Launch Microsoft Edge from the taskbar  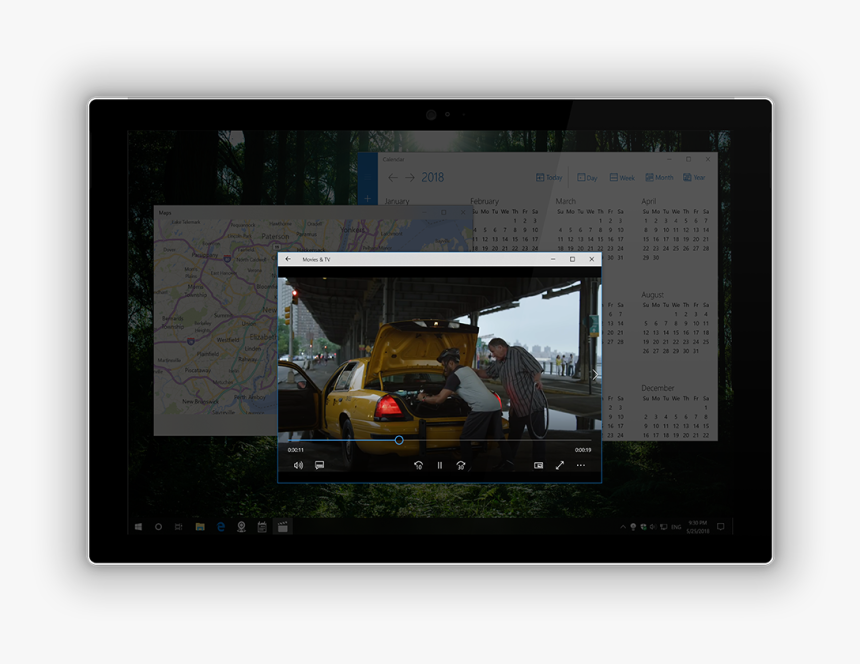221,527
